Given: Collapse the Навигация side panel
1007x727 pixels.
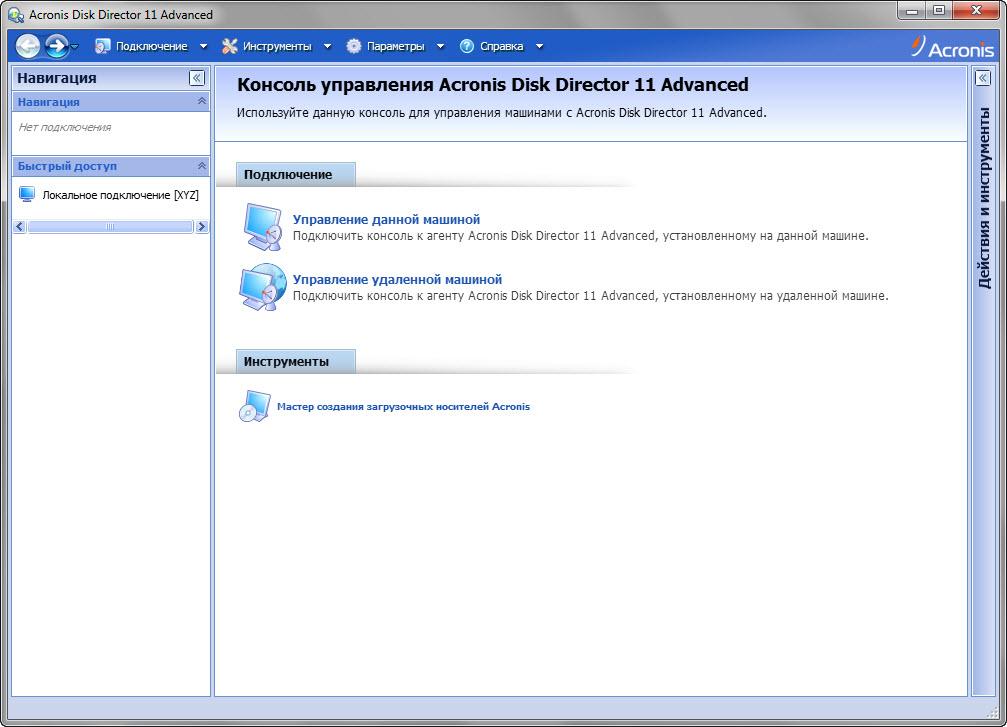Looking at the screenshot, I should (x=197, y=78).
